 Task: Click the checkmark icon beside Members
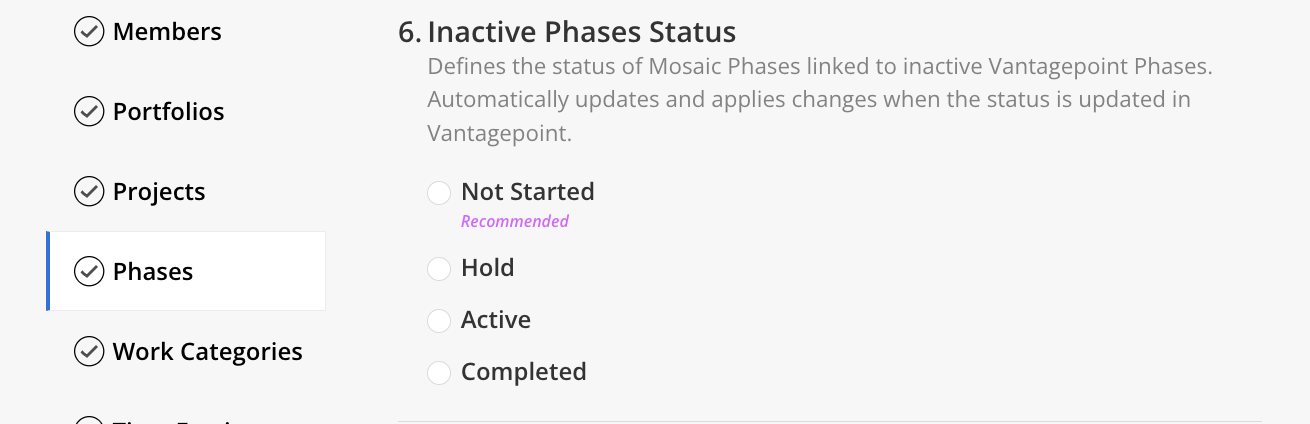click(89, 32)
